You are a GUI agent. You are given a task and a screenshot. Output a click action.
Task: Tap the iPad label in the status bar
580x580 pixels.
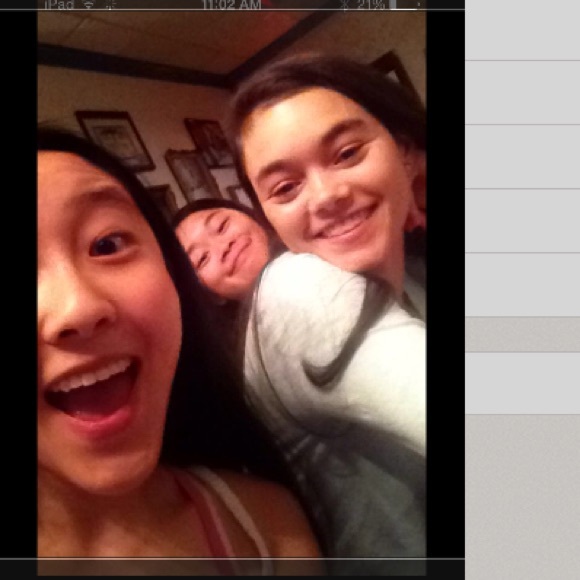[59, 4]
